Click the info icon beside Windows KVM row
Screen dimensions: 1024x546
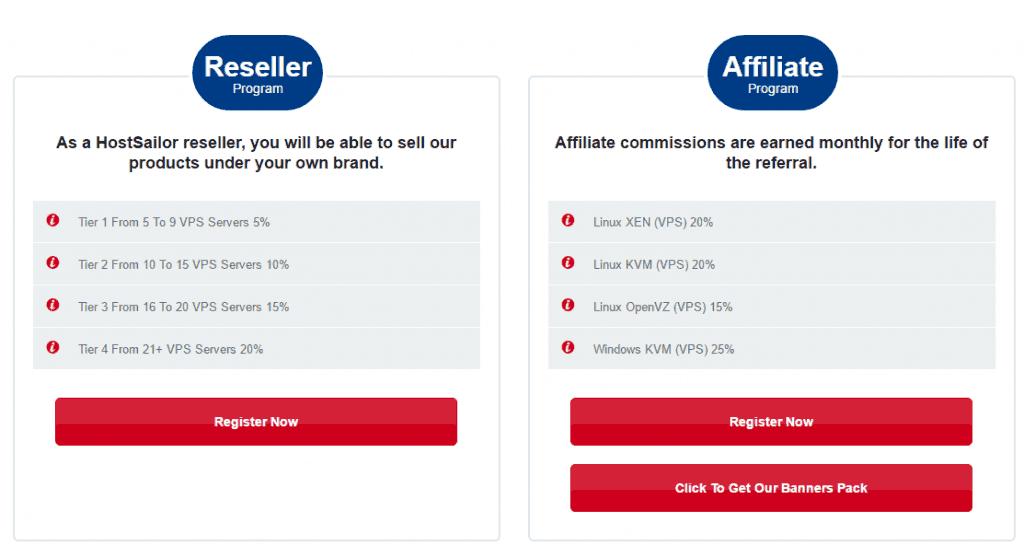point(568,347)
